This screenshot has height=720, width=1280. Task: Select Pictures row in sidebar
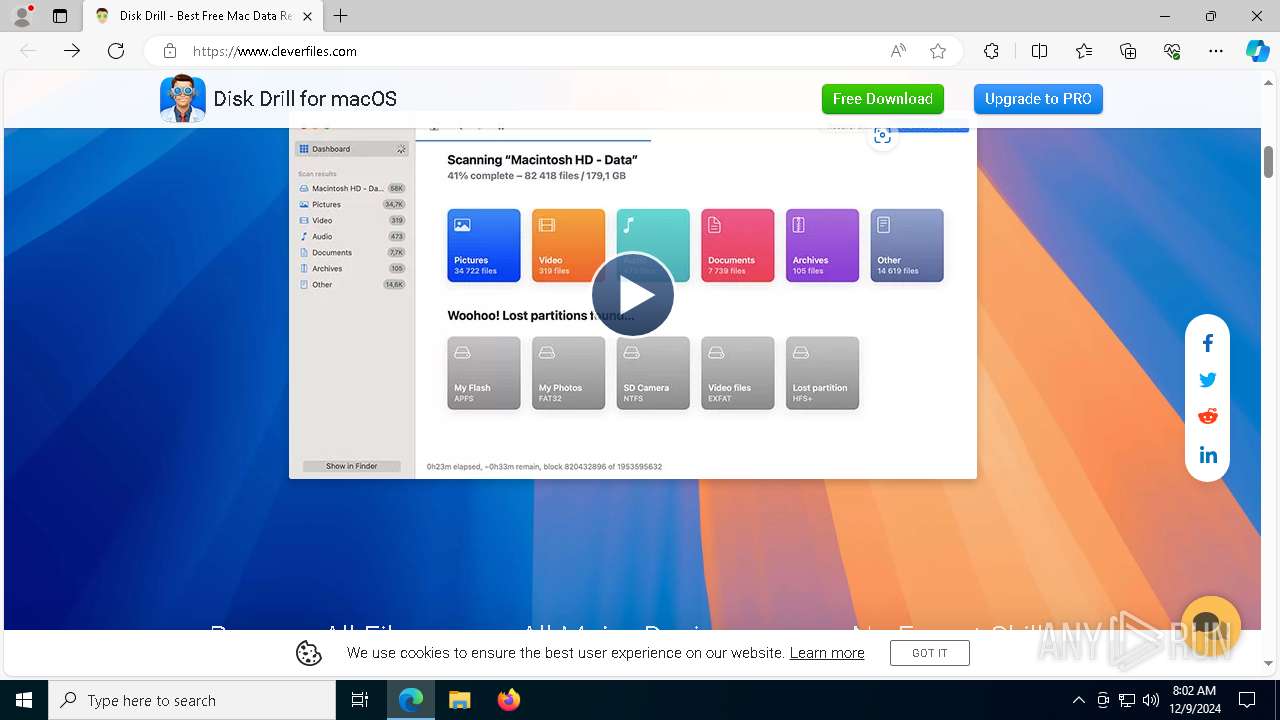click(x=352, y=204)
